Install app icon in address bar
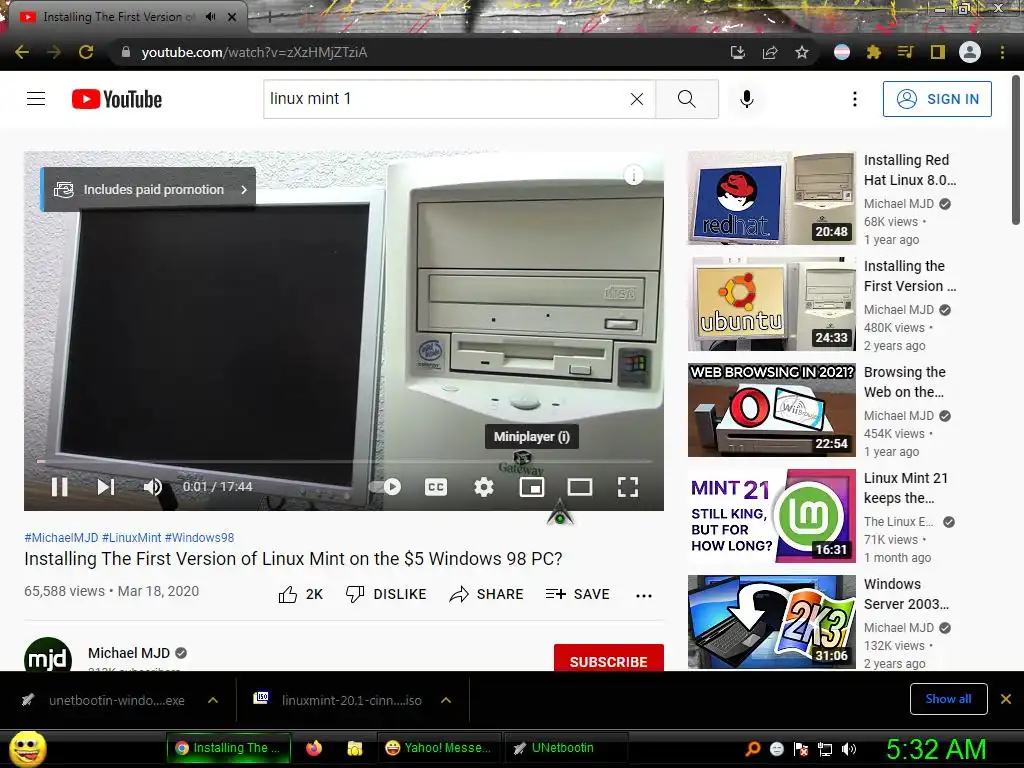 pyautogui.click(x=737, y=52)
